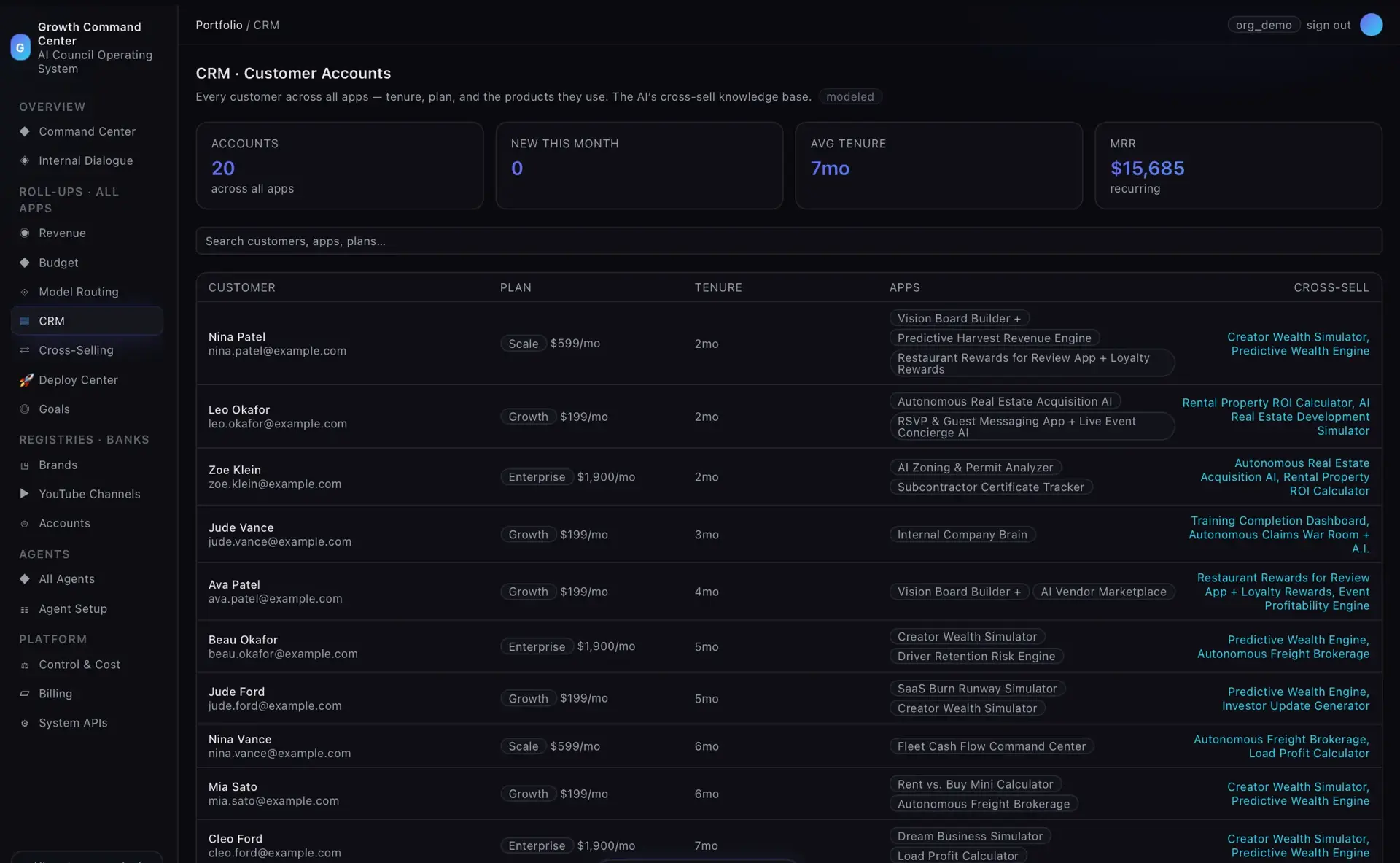Click the Internal Dialogue sidebar icon
The height and width of the screenshot is (863, 1400).
pyautogui.click(x=25, y=160)
